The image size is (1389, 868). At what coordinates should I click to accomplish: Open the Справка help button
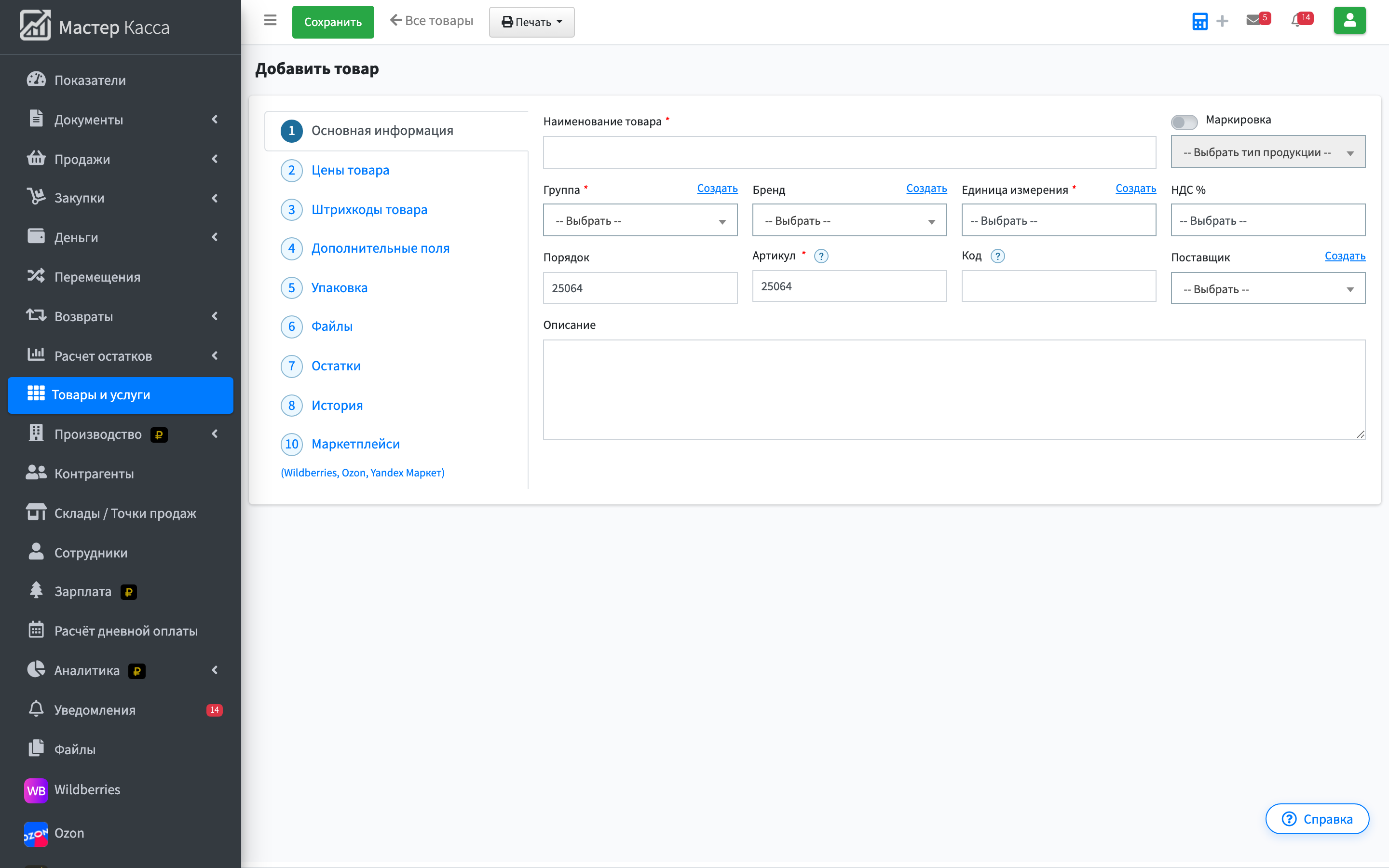1317,819
